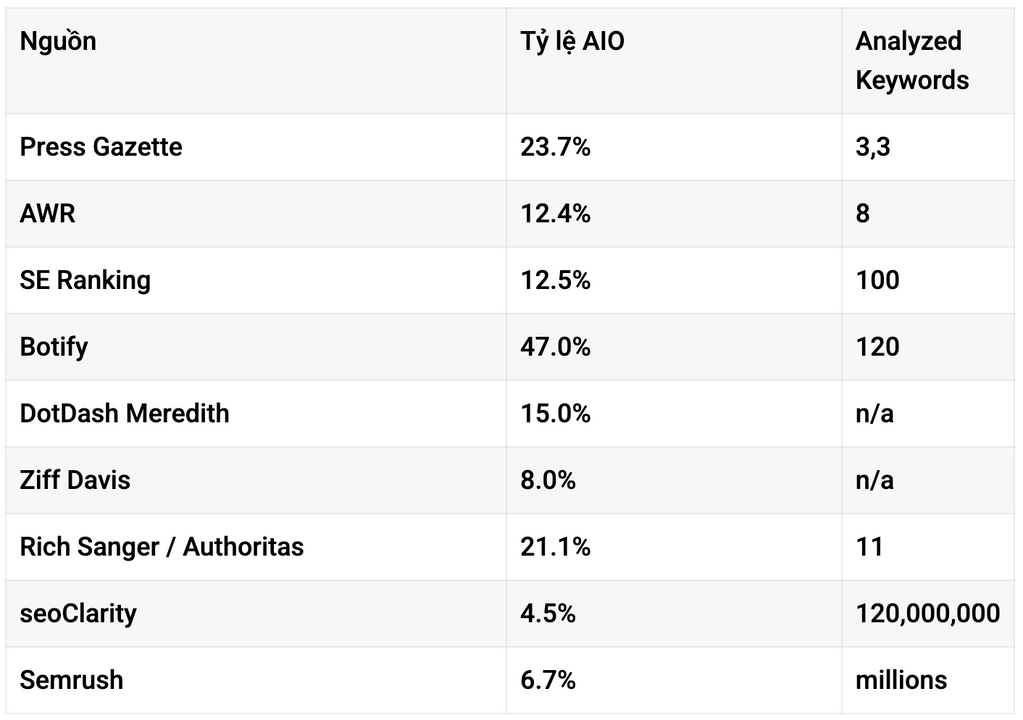Screen dimensions: 1023x720
Task: Select the seoClarity source cell
Action: pos(78,613)
